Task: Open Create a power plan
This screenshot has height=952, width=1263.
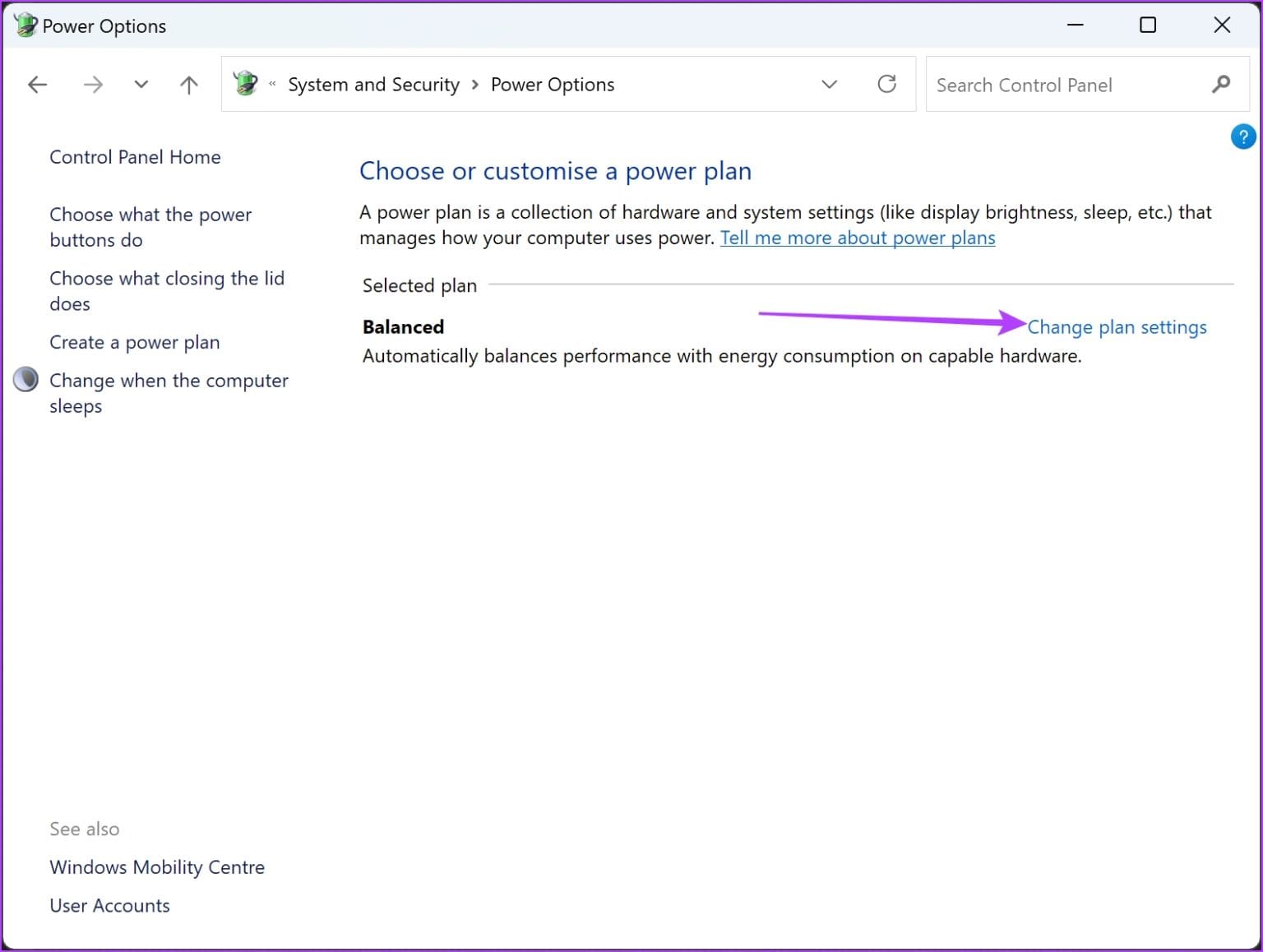Action: (x=135, y=342)
